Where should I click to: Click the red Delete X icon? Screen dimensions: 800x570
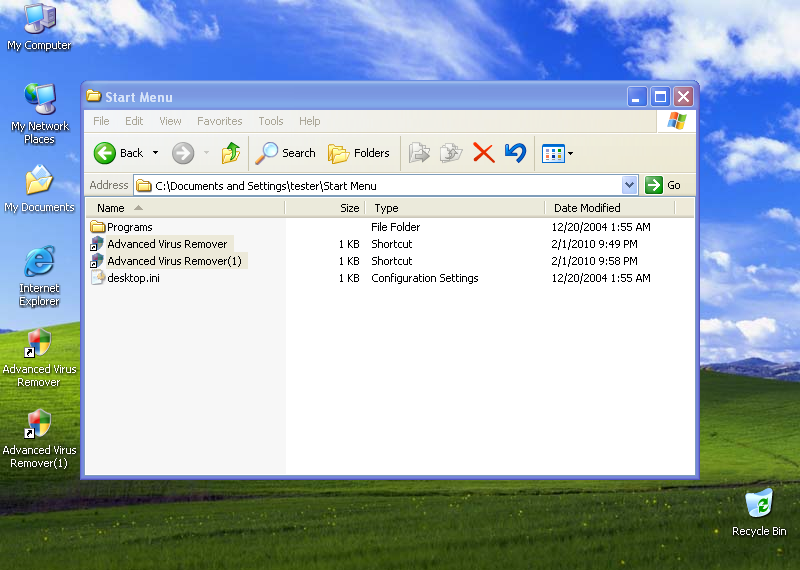[x=484, y=153]
